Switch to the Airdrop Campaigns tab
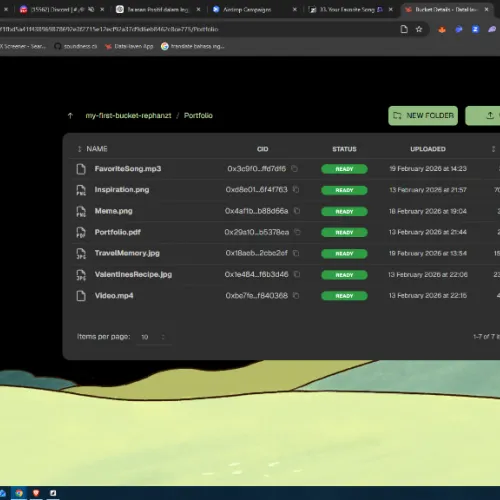The width and height of the screenshot is (500, 500). (253, 10)
